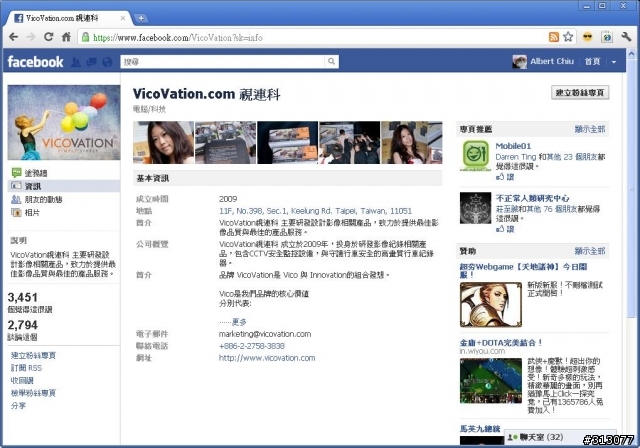640x448 pixels.
Task: Click 建立粉絲專頁 button at top right
Action: [x=580, y=92]
